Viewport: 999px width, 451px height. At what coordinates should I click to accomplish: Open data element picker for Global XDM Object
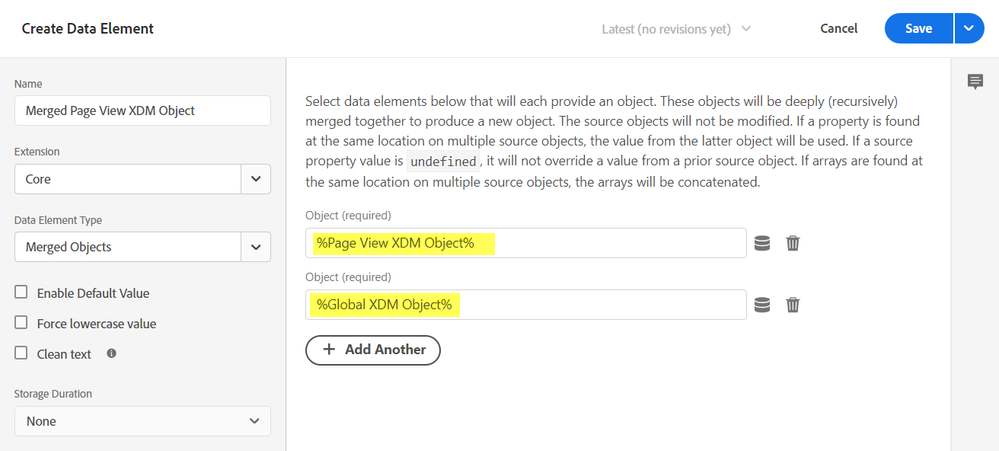[762, 305]
